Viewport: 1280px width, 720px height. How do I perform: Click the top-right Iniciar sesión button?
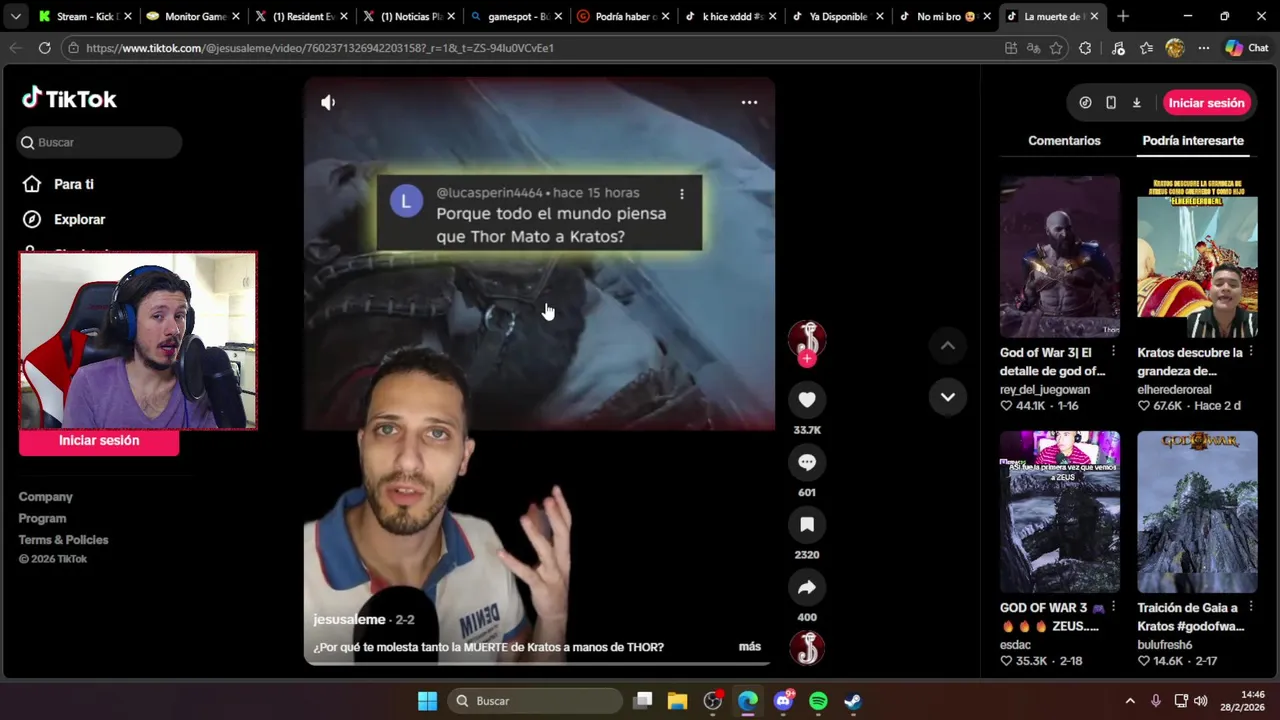point(1206,103)
